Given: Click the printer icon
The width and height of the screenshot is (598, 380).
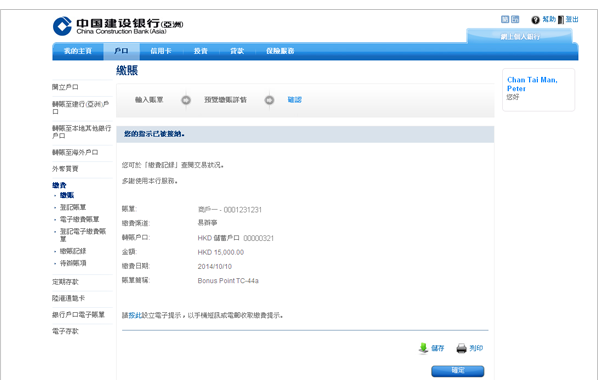Looking at the screenshot, I should (461, 348).
